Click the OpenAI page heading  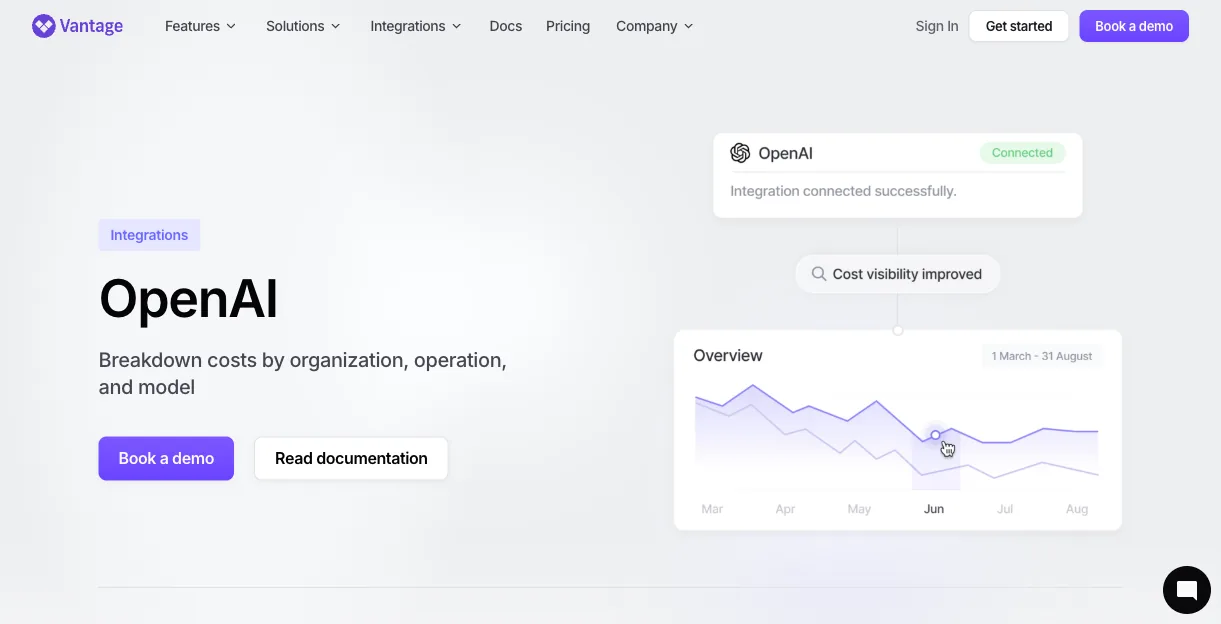[189, 298]
